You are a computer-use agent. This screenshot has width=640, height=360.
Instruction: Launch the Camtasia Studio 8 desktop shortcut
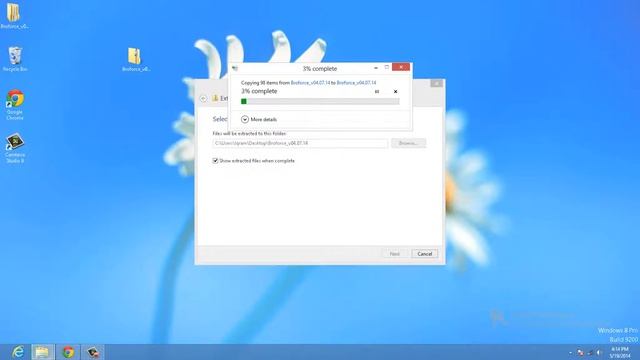(15, 148)
